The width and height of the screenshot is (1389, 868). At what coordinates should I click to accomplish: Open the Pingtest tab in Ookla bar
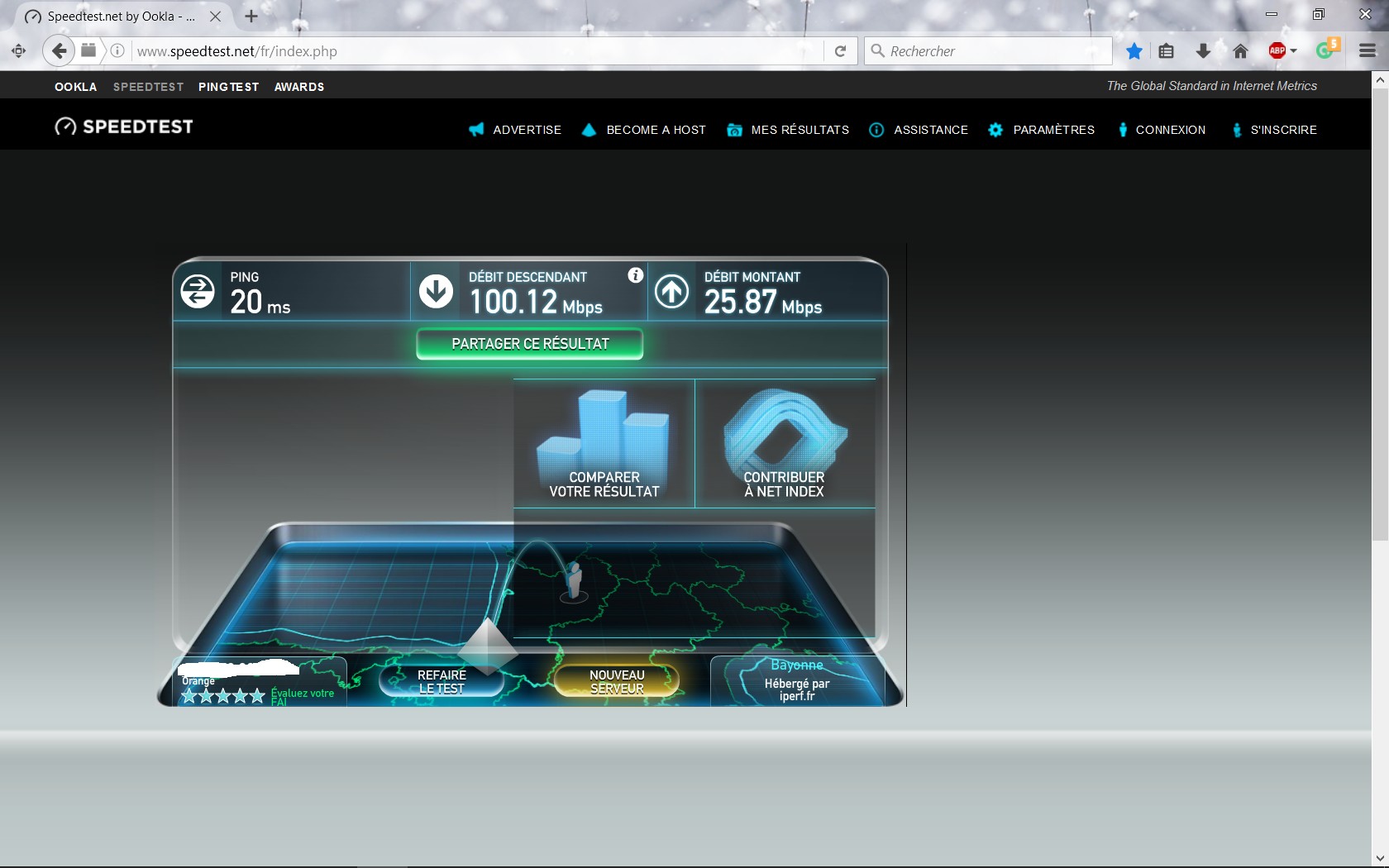click(x=228, y=87)
